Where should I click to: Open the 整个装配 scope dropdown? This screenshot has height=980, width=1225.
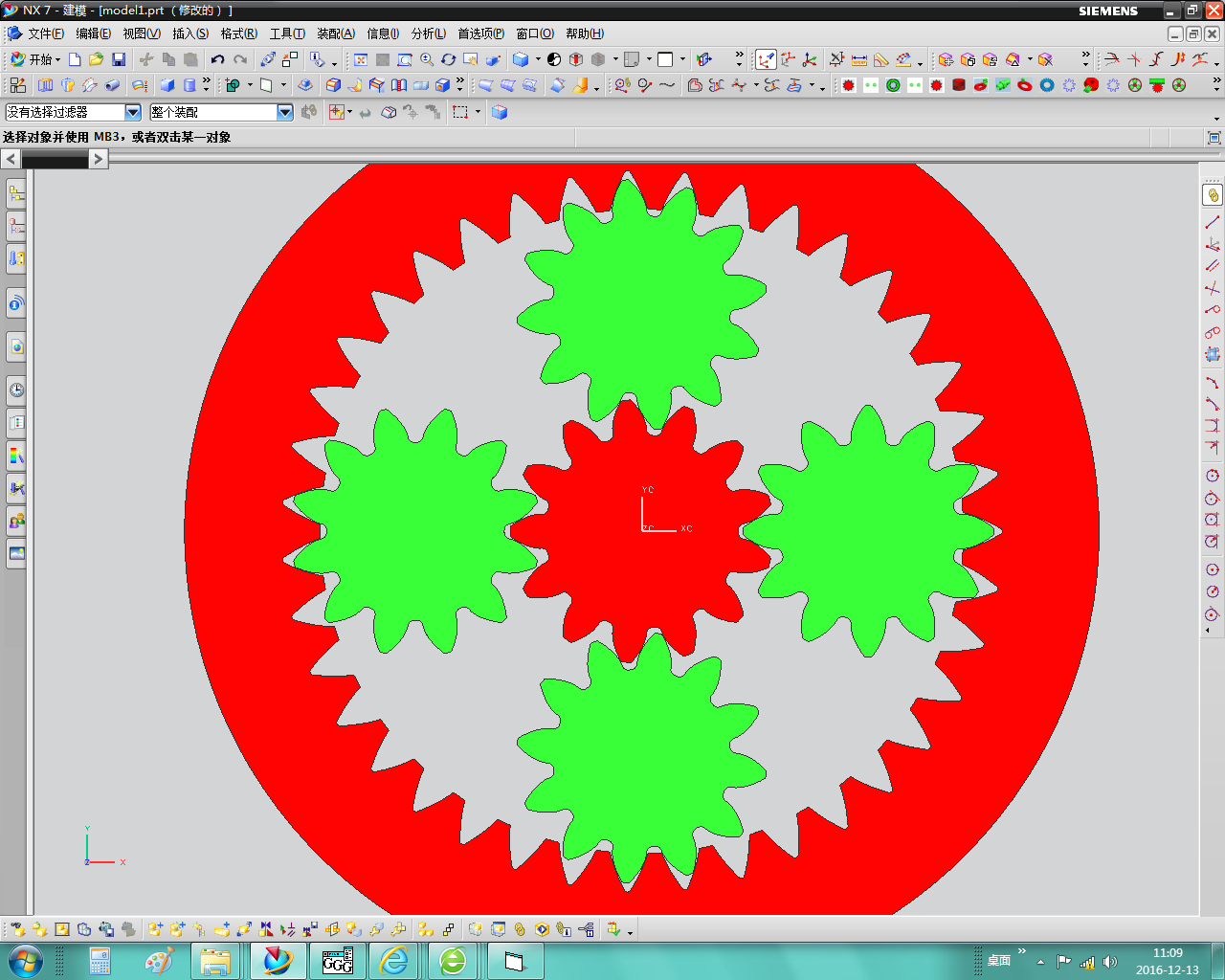coord(285,112)
